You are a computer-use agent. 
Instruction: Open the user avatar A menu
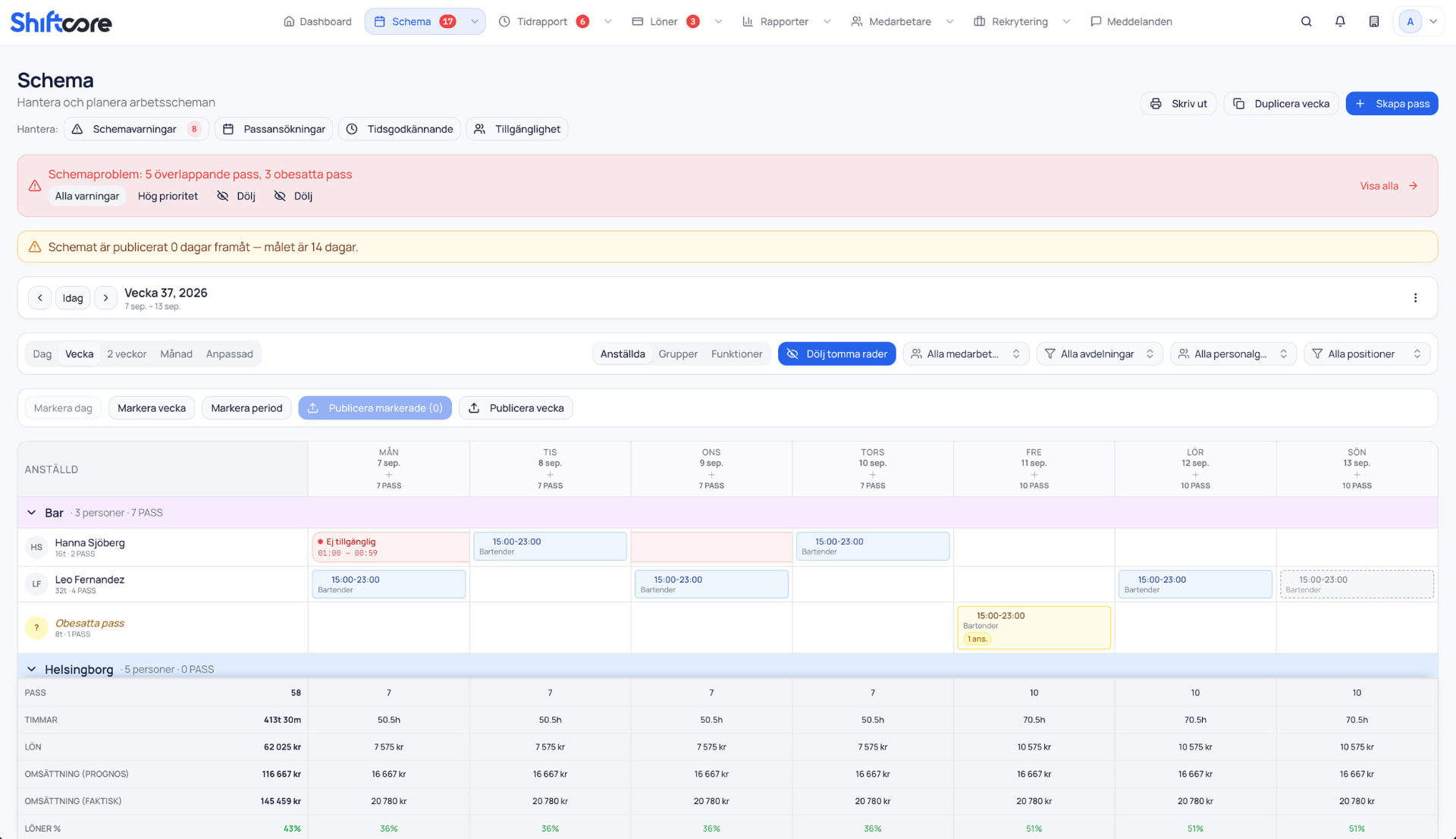tap(1418, 21)
